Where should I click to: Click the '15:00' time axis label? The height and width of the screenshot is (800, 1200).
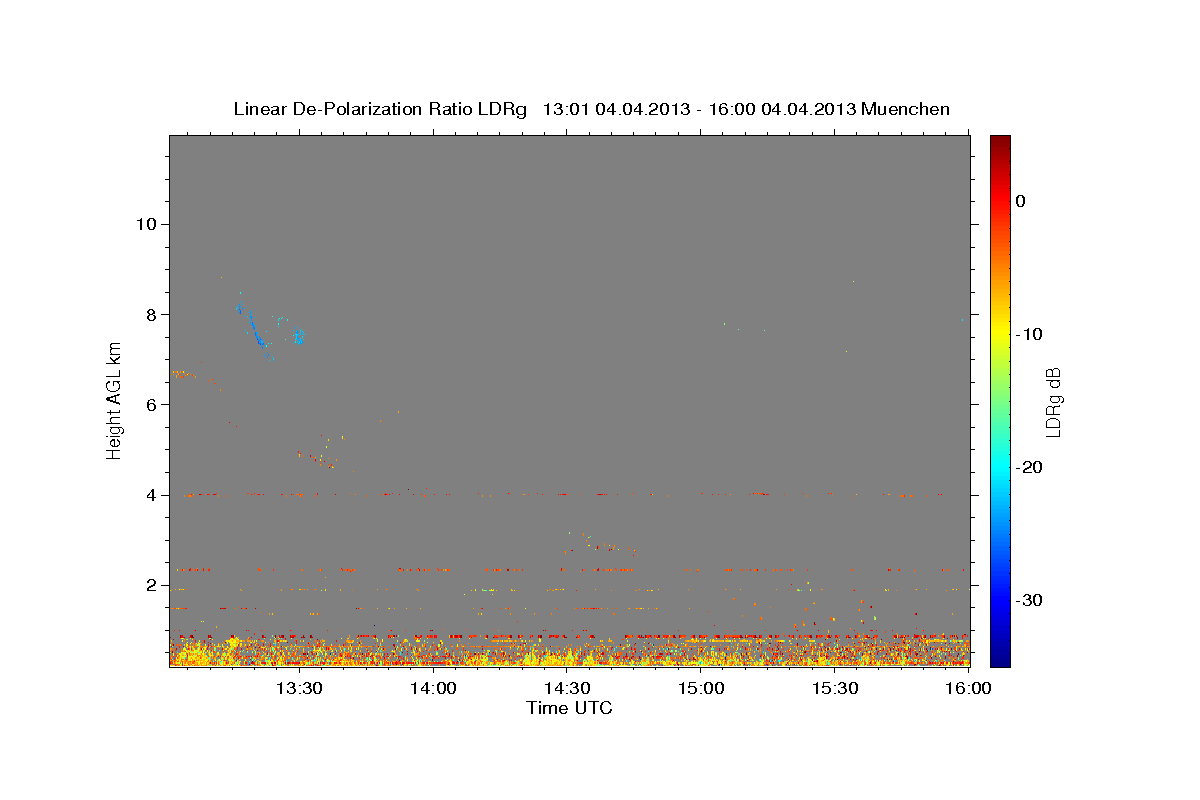click(701, 688)
